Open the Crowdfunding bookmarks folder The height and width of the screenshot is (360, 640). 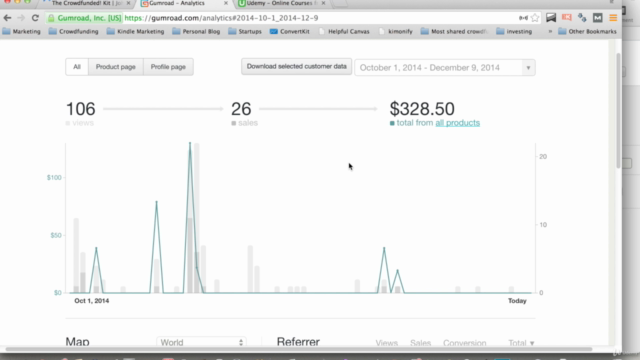pyautogui.click(x=74, y=31)
